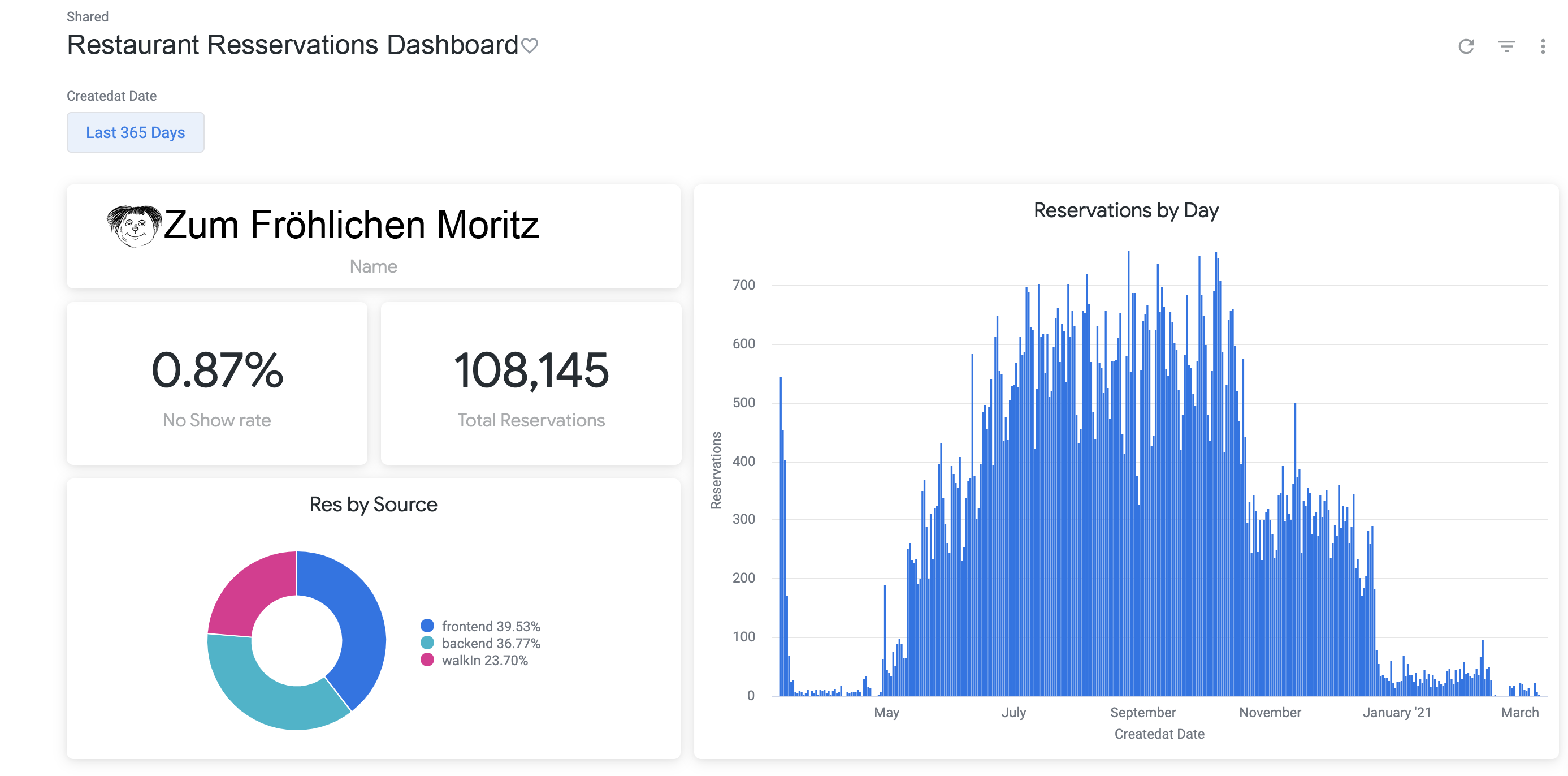
Task: Click the teal backend legend dot
Action: [427, 643]
